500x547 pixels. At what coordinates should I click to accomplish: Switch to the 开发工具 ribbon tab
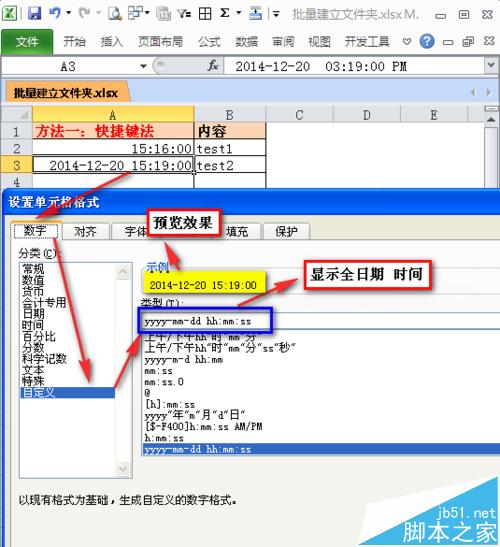pyautogui.click(x=367, y=42)
